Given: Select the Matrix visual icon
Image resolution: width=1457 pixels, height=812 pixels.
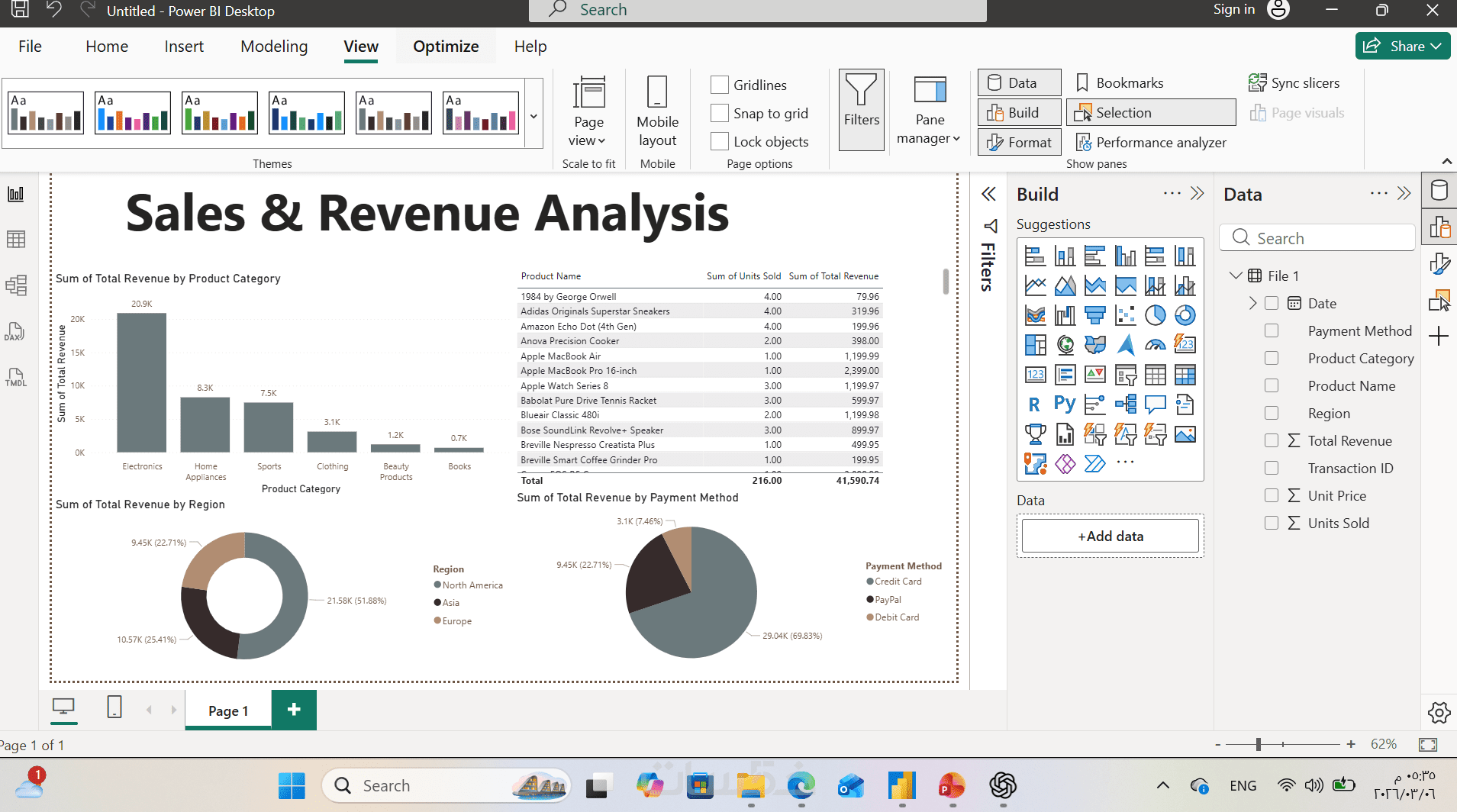Looking at the screenshot, I should click(x=1185, y=375).
